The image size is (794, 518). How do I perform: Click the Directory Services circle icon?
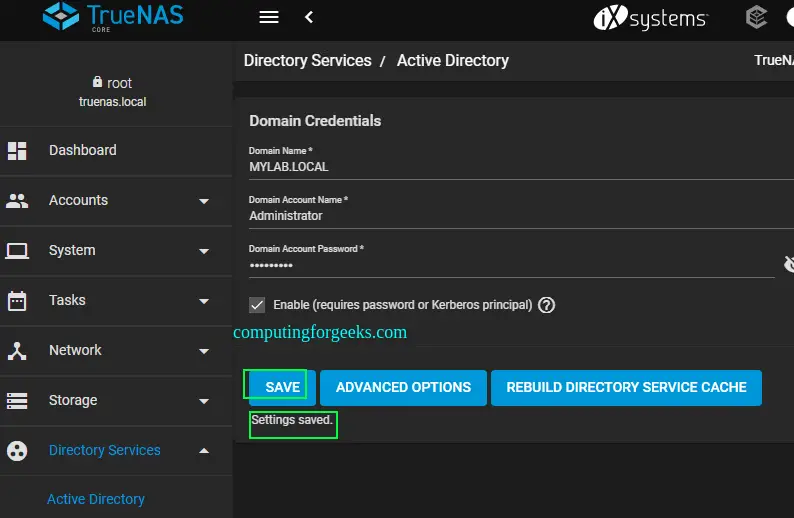click(17, 451)
